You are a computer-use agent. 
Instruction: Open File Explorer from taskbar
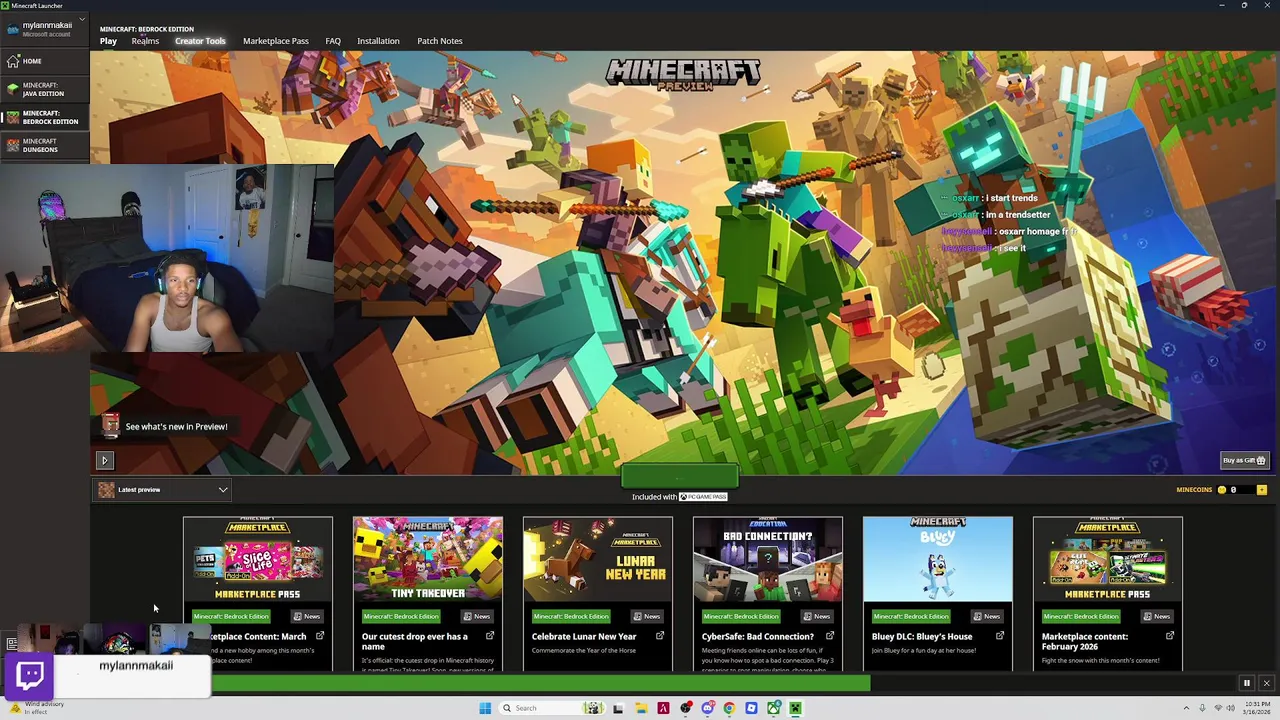pos(640,708)
